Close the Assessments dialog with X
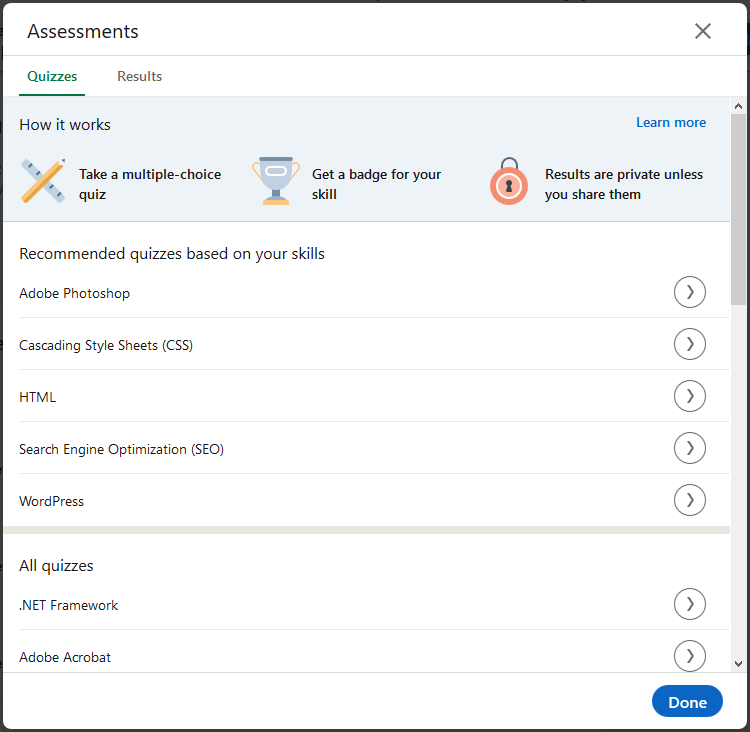 tap(703, 32)
